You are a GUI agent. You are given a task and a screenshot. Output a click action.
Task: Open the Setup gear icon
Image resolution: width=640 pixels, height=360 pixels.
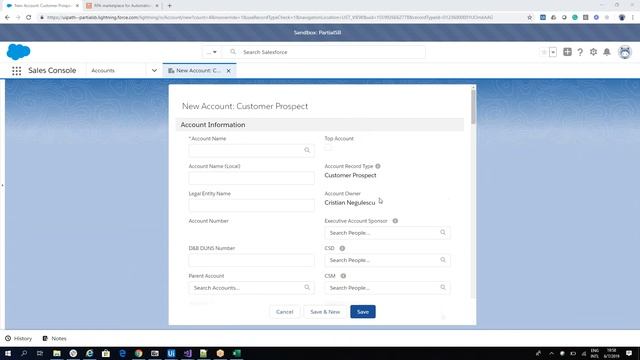tap(593, 52)
